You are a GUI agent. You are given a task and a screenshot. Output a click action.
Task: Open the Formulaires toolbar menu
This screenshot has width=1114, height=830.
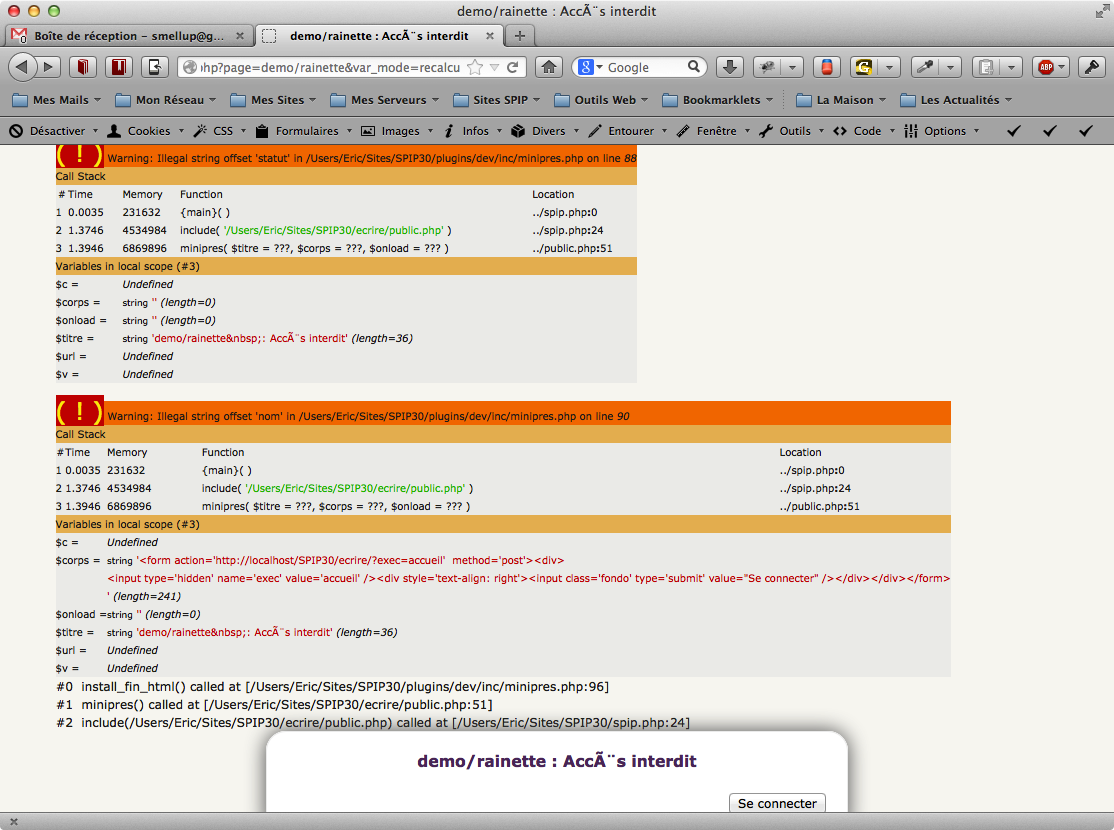point(303,131)
